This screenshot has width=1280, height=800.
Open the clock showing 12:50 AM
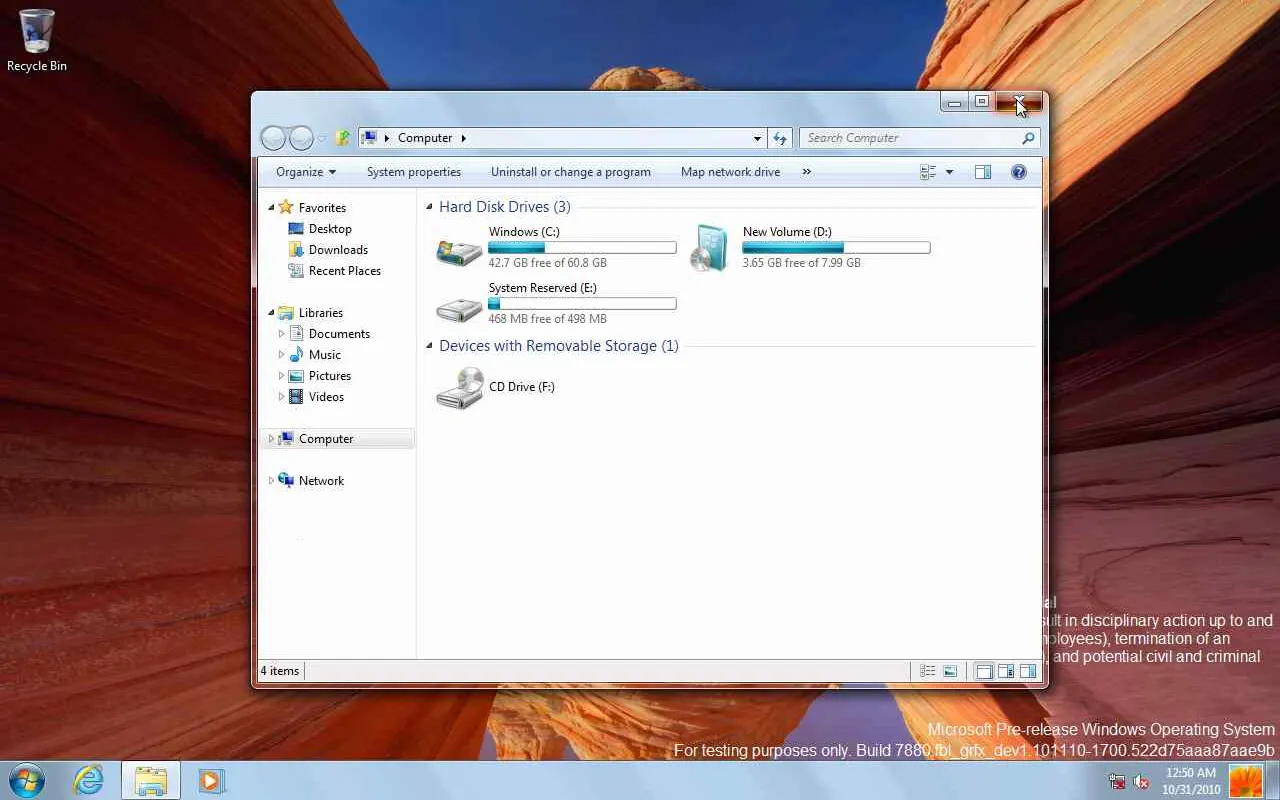tap(1191, 781)
